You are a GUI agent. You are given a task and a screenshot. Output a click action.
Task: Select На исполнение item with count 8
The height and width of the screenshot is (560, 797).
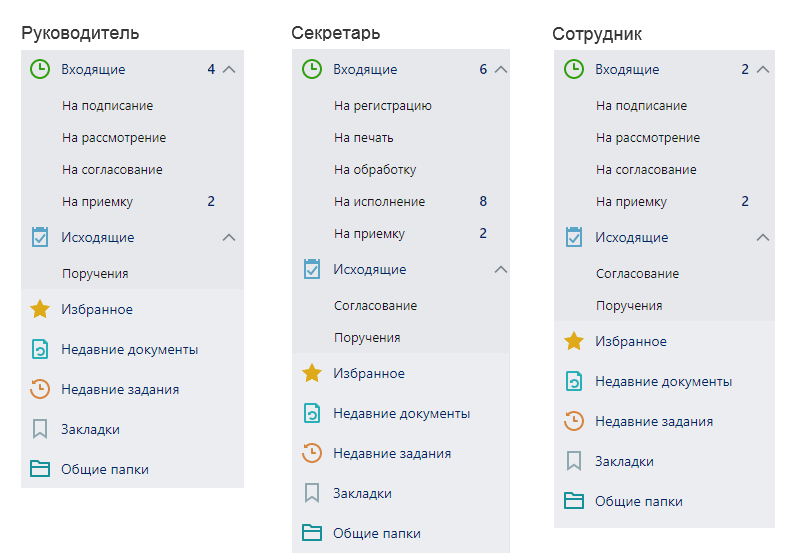(x=401, y=202)
